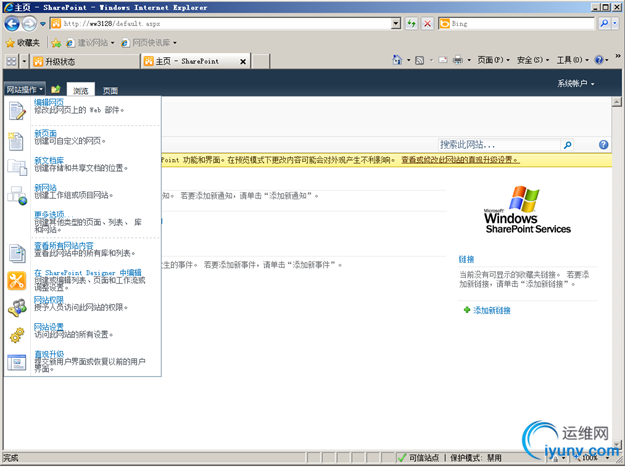Click the Print icon in command bar
This screenshot has width=625, height=467.
click(458, 60)
